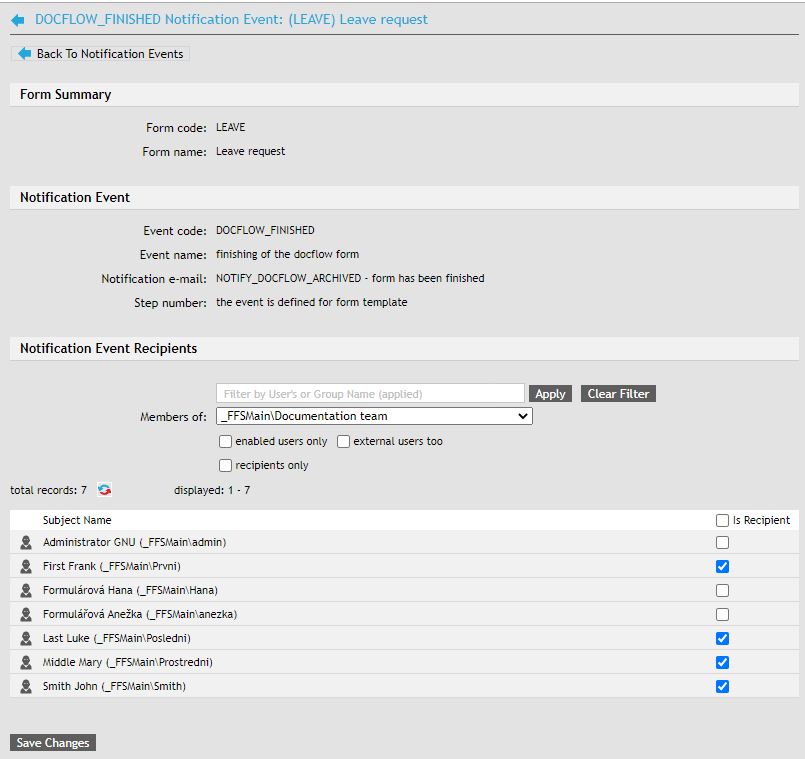Toggle the 'Is Recipient' header checkbox
Viewport: 805px width, 759px height.
pos(723,521)
